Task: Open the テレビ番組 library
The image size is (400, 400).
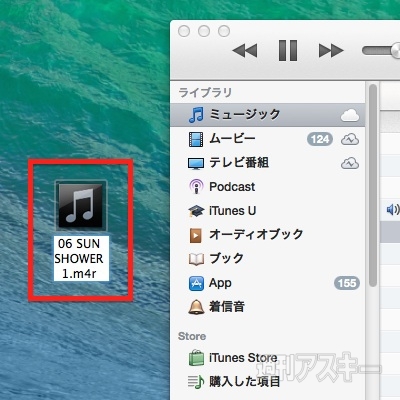Action: pyautogui.click(x=239, y=163)
